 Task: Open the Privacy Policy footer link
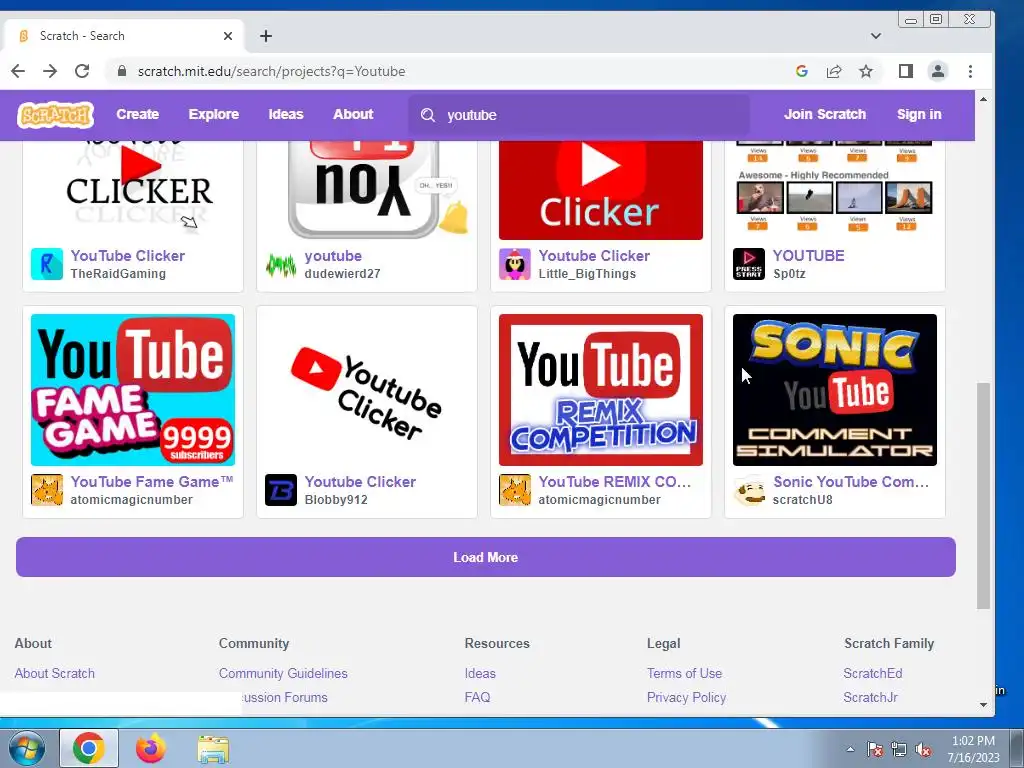[686, 697]
